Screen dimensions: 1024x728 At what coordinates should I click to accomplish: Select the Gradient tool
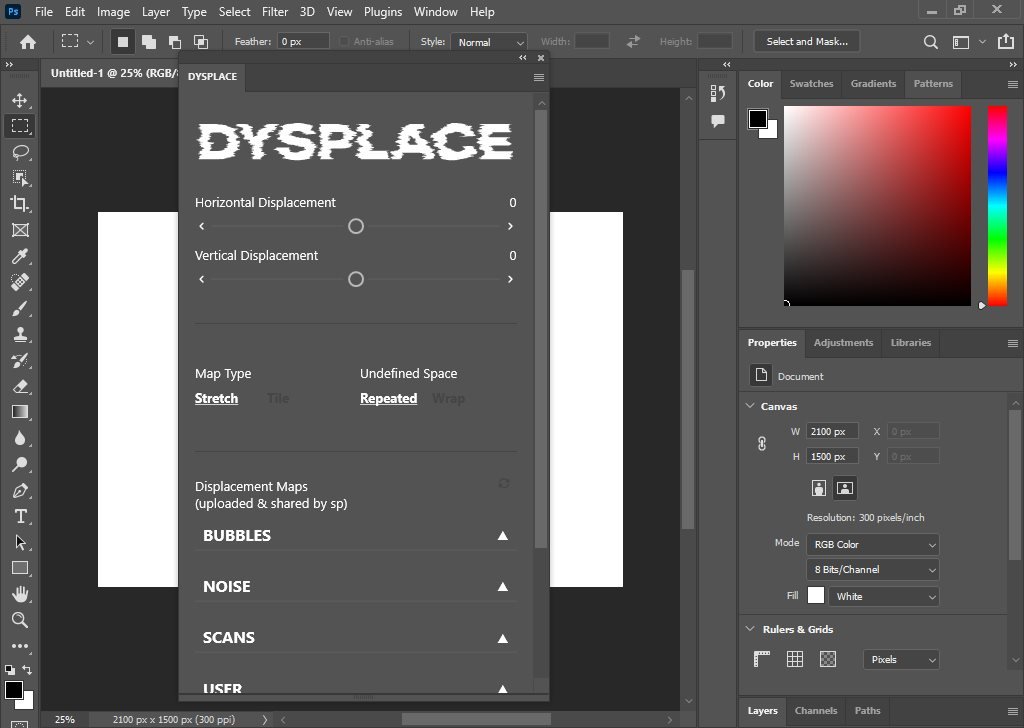click(x=20, y=412)
